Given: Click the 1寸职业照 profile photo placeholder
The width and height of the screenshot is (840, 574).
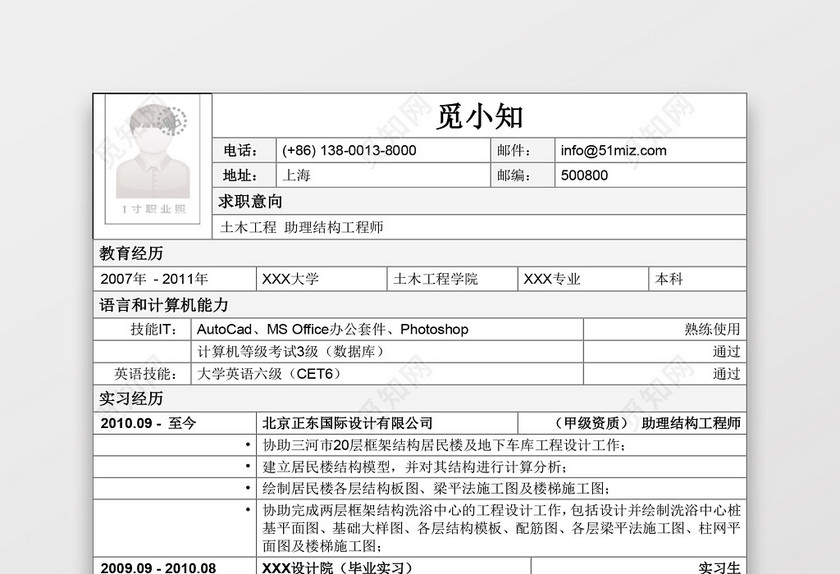Looking at the screenshot, I should pos(153,159).
